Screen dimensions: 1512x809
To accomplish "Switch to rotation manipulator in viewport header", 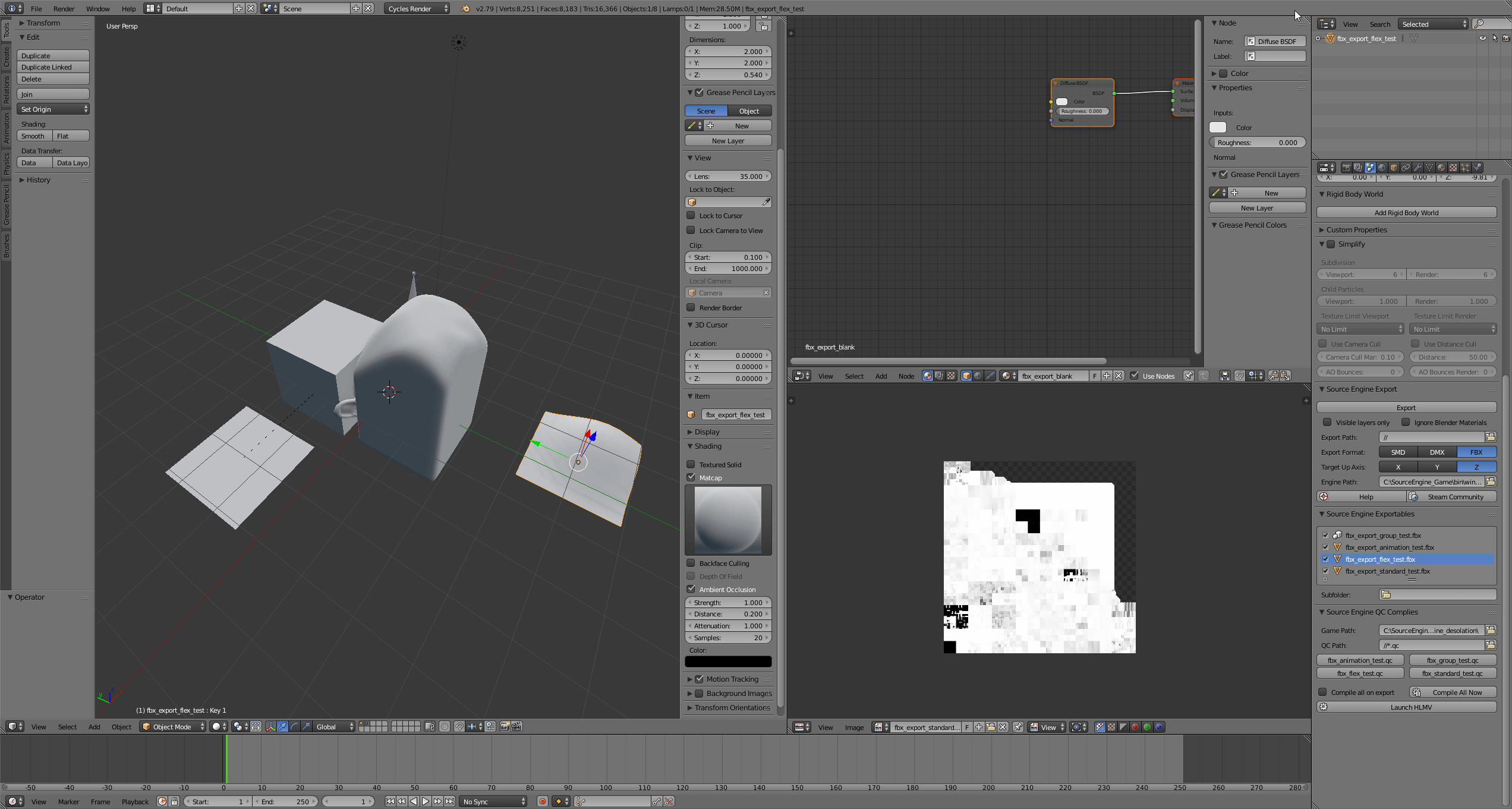I will click(x=294, y=726).
